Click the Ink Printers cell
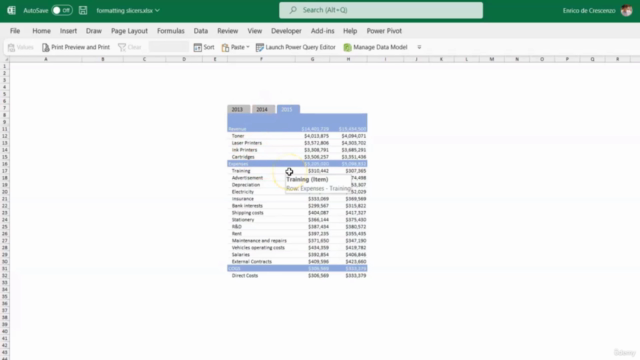This screenshot has width=640, height=360. [244, 150]
